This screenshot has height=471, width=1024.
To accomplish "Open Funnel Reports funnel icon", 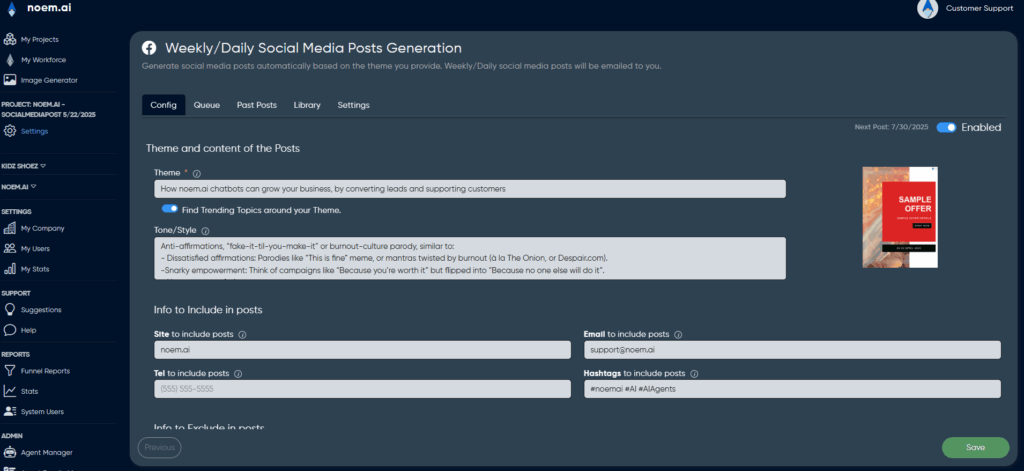I will click(x=10, y=370).
